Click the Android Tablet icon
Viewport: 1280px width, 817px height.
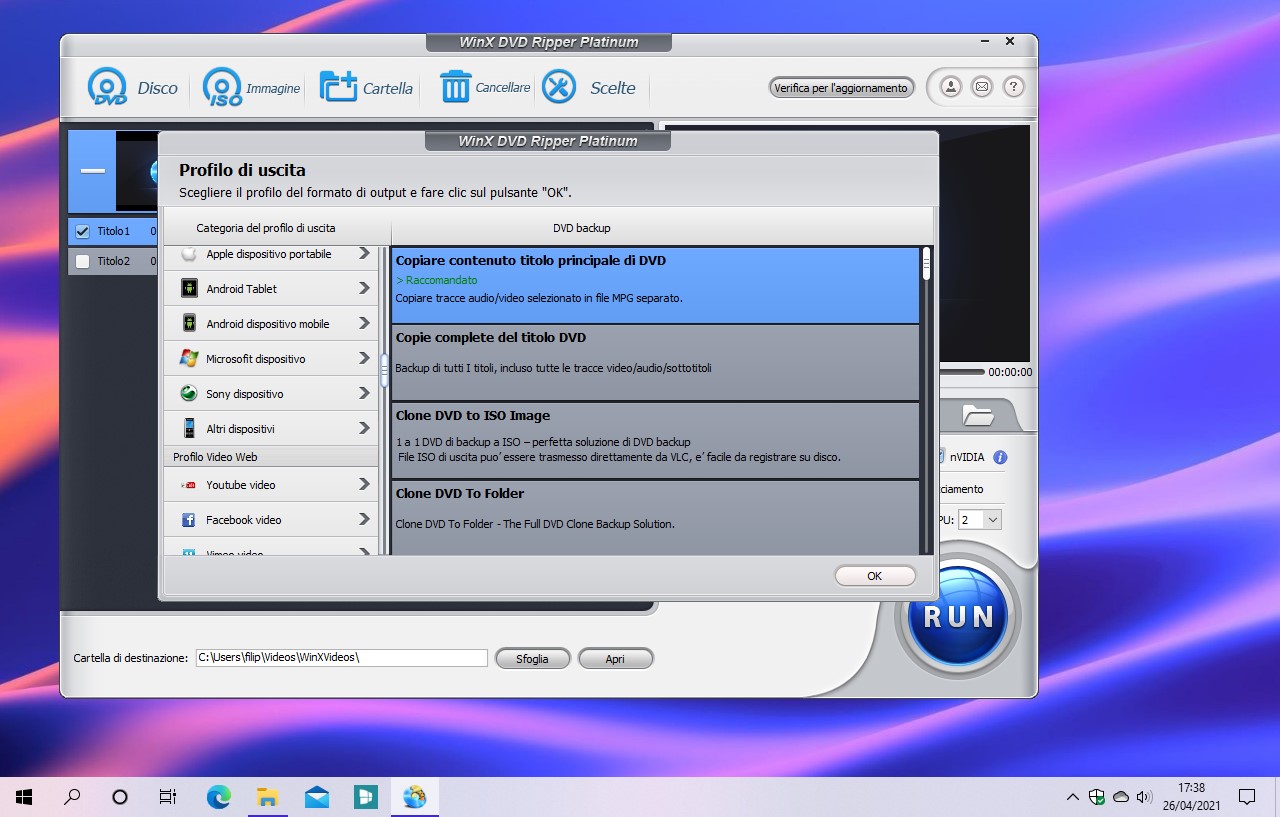(x=189, y=289)
